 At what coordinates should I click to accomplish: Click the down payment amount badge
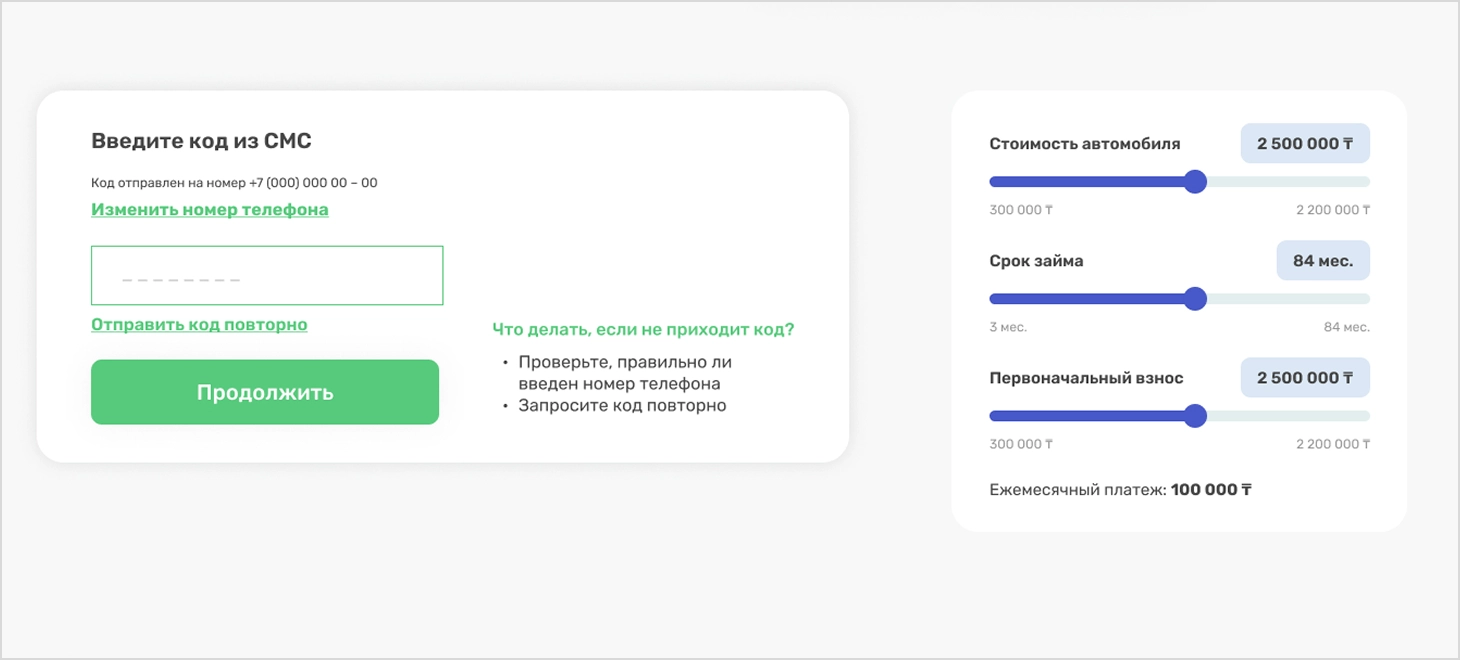[1304, 377]
